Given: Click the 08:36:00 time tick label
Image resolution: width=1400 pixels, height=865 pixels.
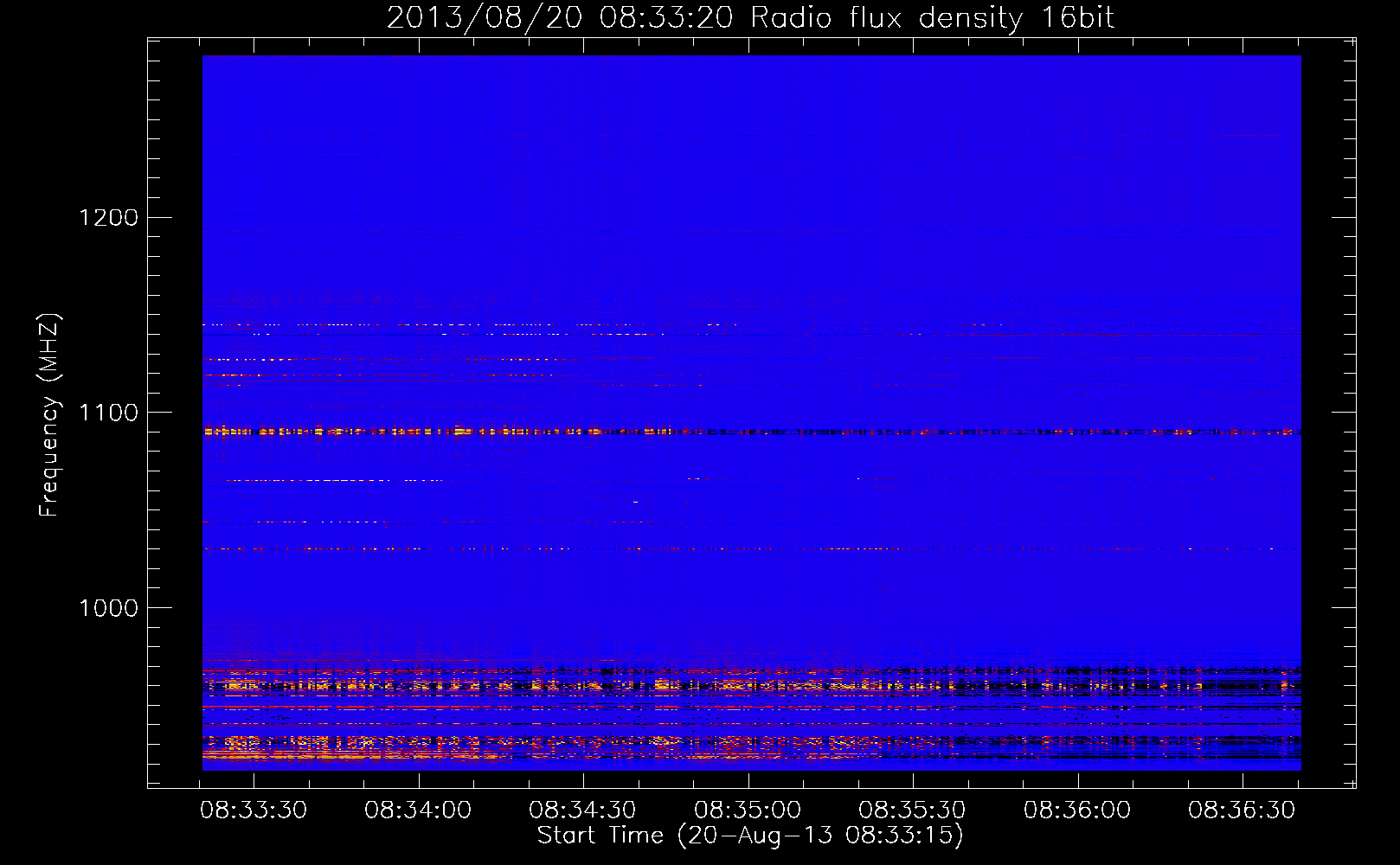Looking at the screenshot, I should point(1077,811).
